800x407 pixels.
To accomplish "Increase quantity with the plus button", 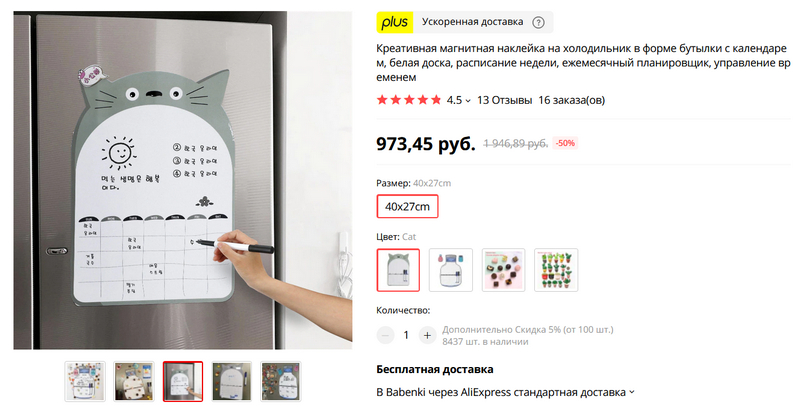I will (x=428, y=335).
